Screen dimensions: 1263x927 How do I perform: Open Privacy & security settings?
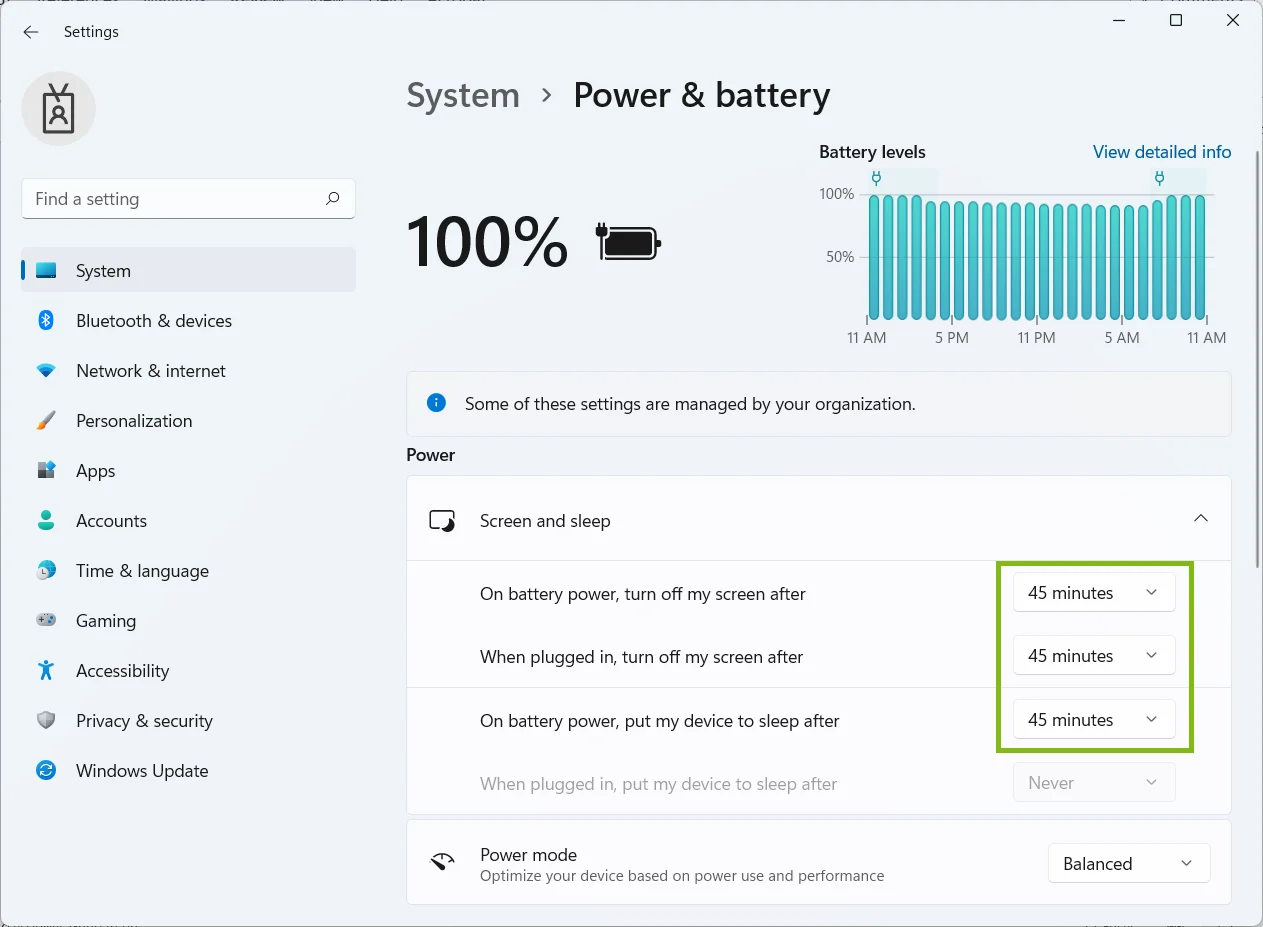click(188, 721)
